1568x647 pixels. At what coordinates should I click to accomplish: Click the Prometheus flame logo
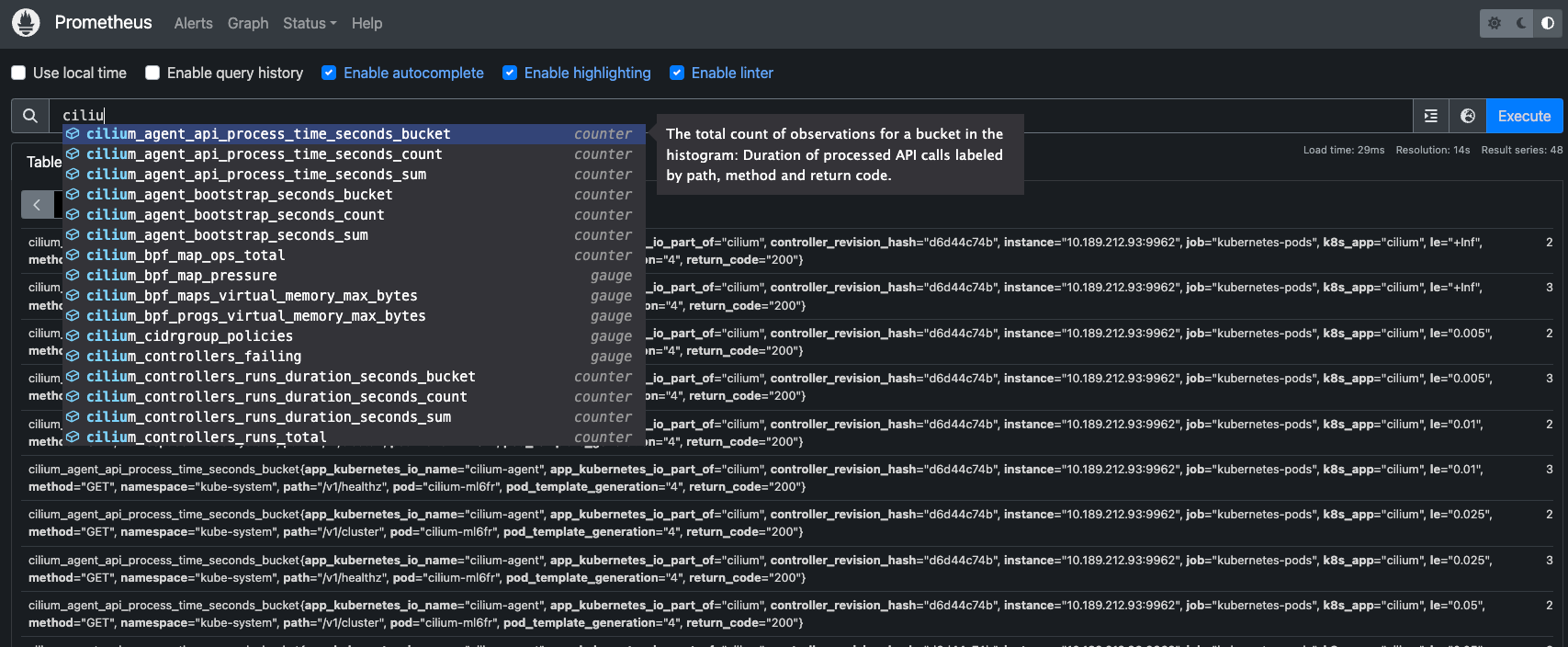[26, 23]
